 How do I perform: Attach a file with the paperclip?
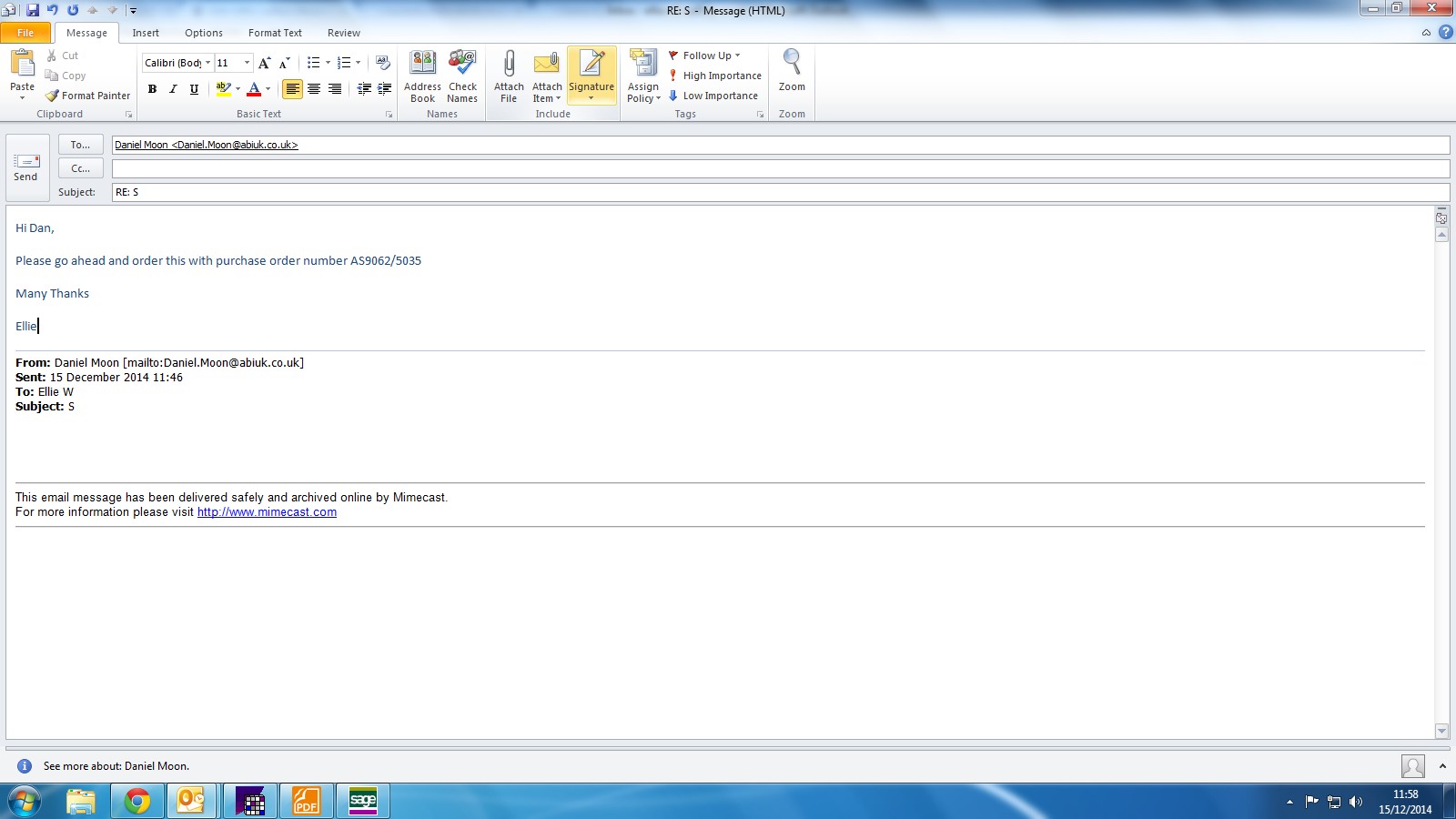509,76
